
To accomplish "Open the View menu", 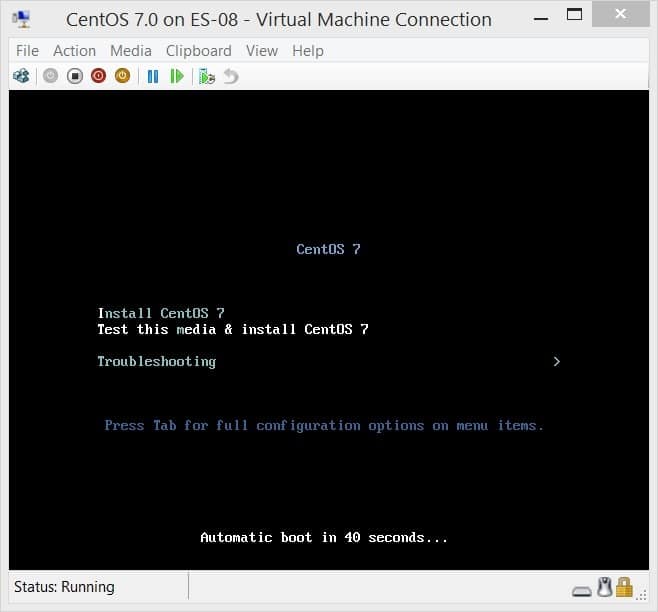I will tap(261, 50).
